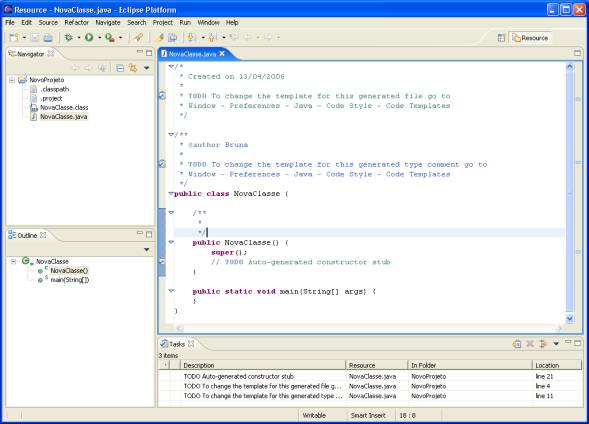This screenshot has height=424, width=589.
Task: Fold the main method
Action: click(x=171, y=291)
